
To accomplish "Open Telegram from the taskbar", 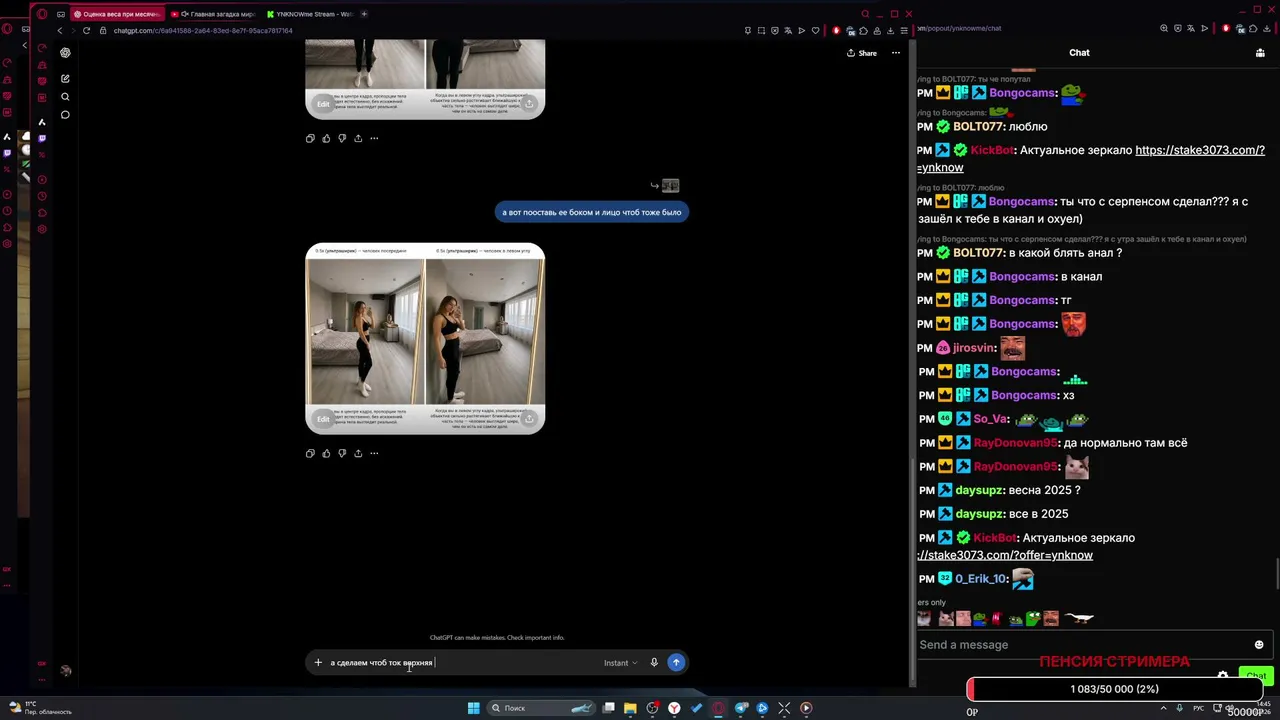I will point(741,708).
